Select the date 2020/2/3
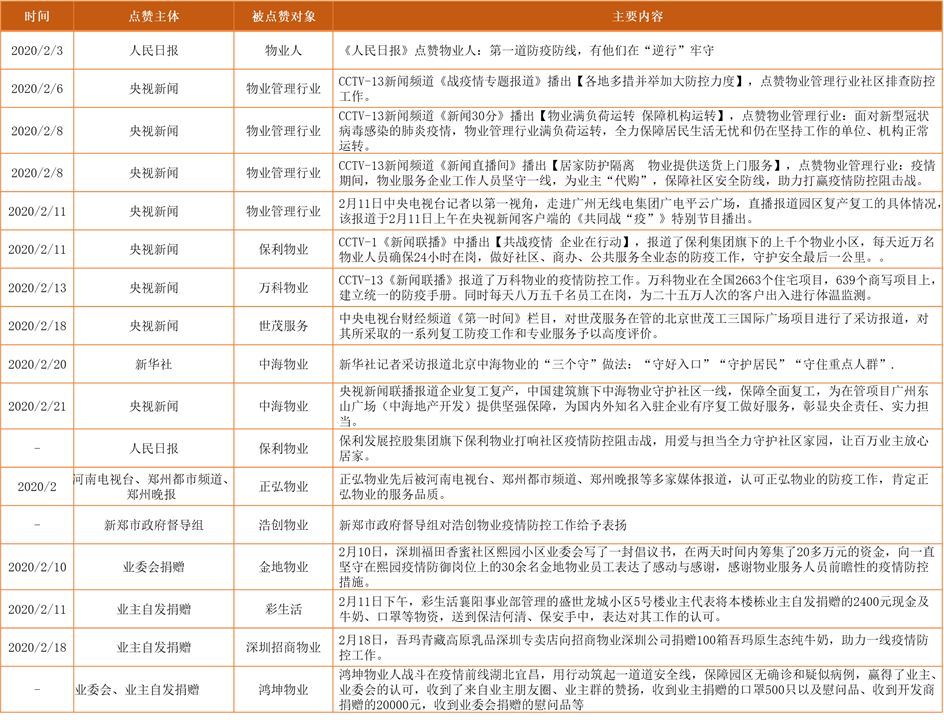 point(35,48)
